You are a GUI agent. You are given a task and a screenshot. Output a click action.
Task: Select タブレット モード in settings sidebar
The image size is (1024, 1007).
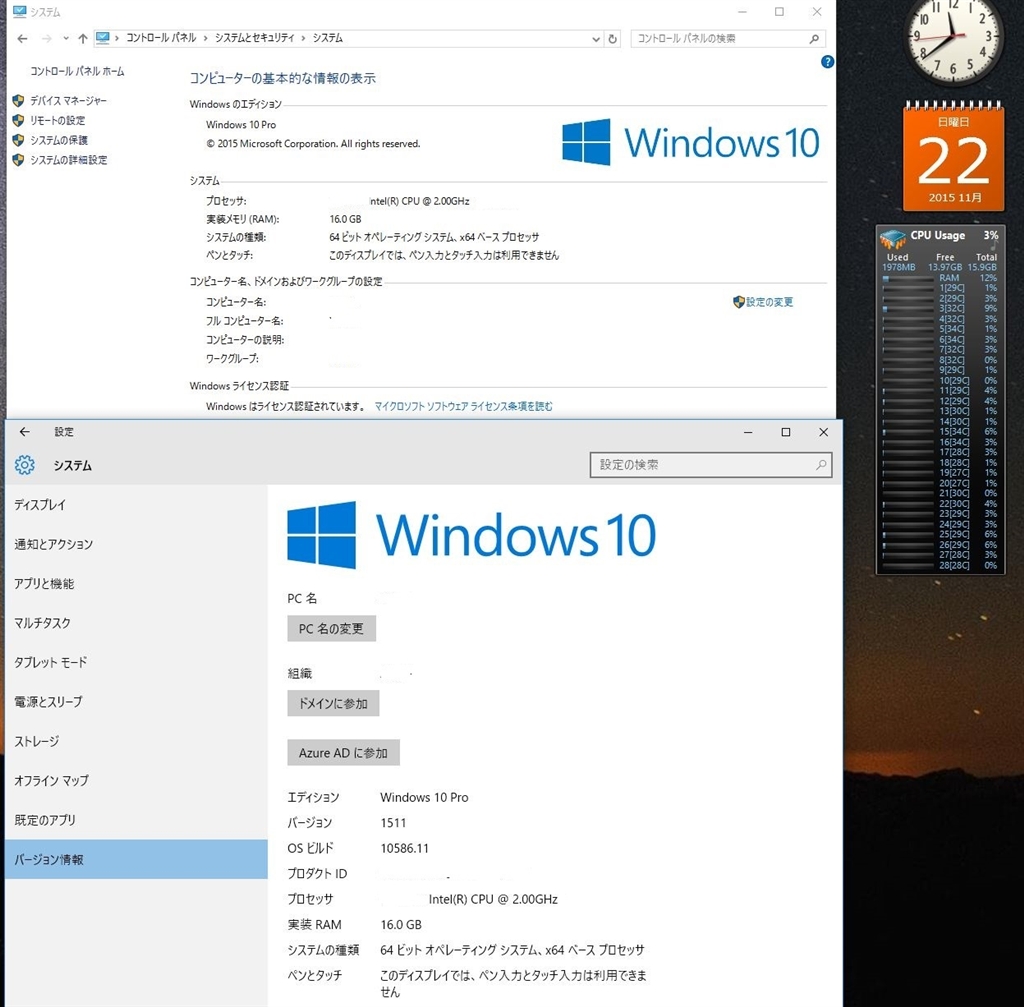click(136, 662)
